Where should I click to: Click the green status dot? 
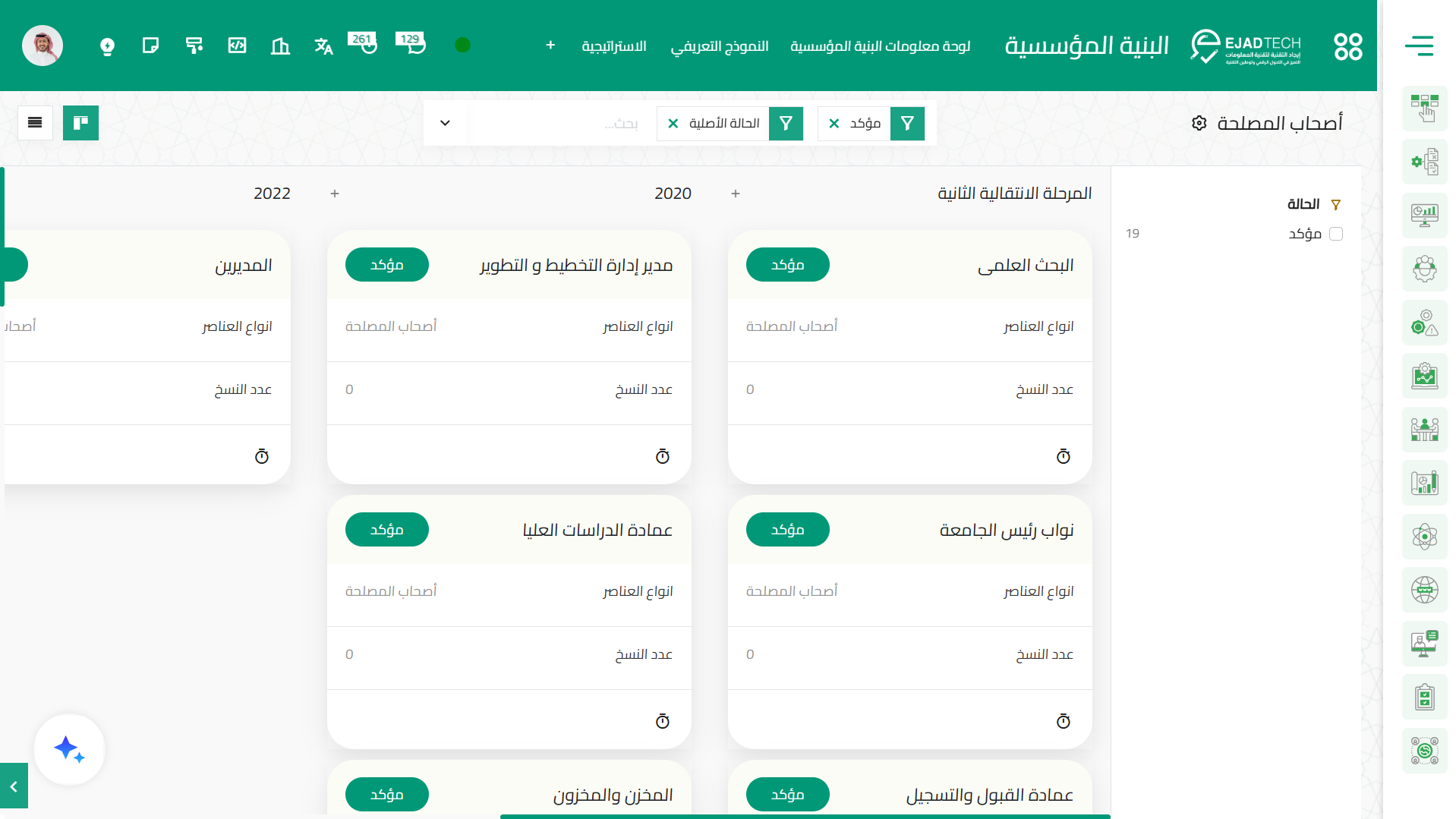pos(462,46)
